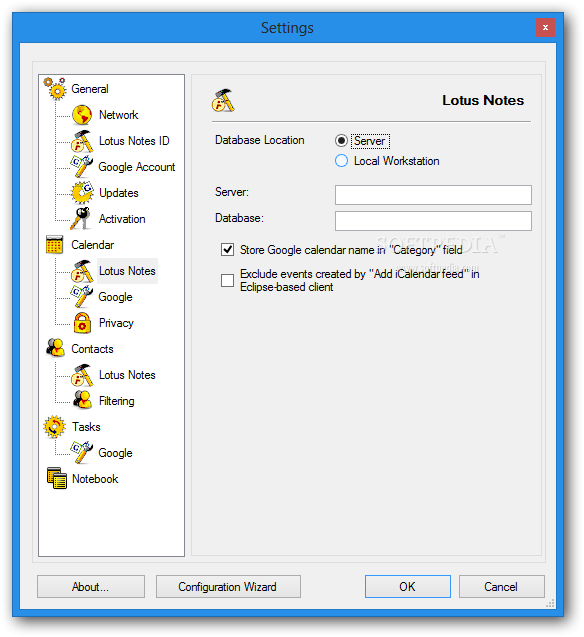584x637 pixels.
Task: Uncheck Store Google calendar name in Category
Action: [x=227, y=249]
